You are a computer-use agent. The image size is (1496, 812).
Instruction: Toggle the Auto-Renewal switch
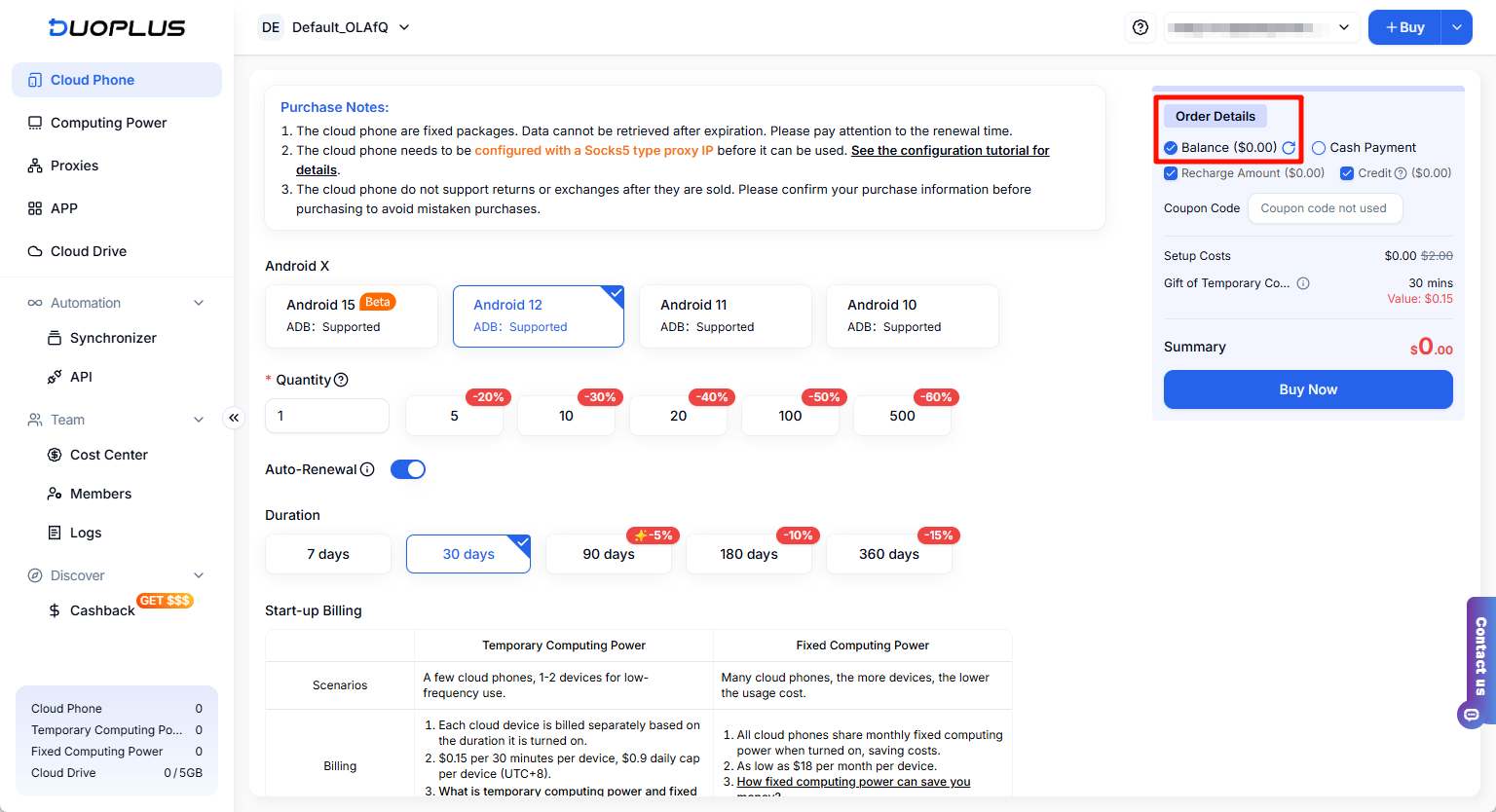[x=408, y=469]
